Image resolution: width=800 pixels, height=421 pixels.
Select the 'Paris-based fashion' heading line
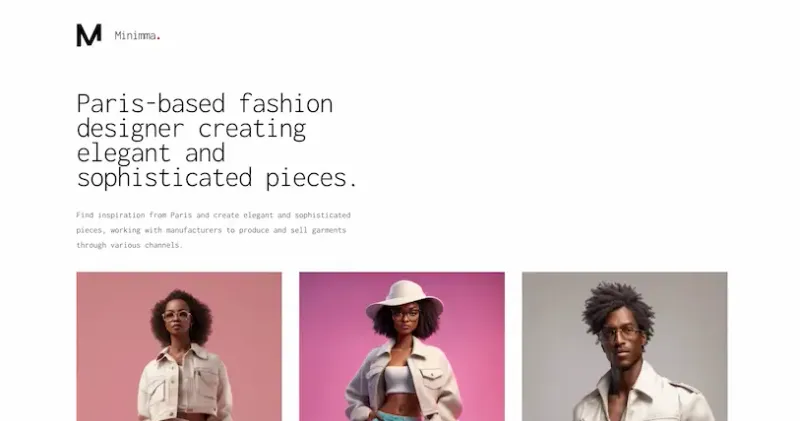205,104
